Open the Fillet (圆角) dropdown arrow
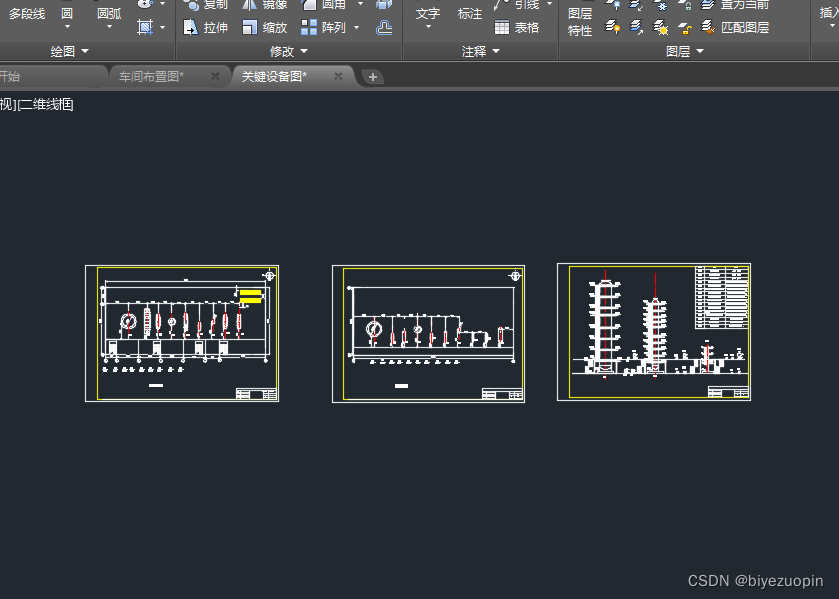839x599 pixels. 360,4
